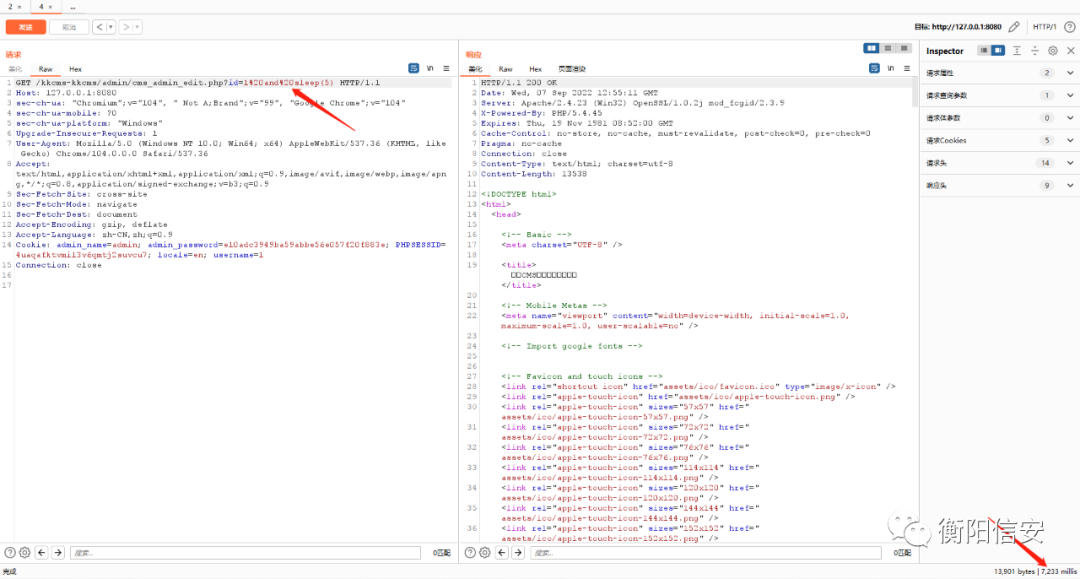Switch to Repeater tab 2
Image resolution: width=1080 pixels, height=579 pixels.
pyautogui.click(x=10, y=6)
